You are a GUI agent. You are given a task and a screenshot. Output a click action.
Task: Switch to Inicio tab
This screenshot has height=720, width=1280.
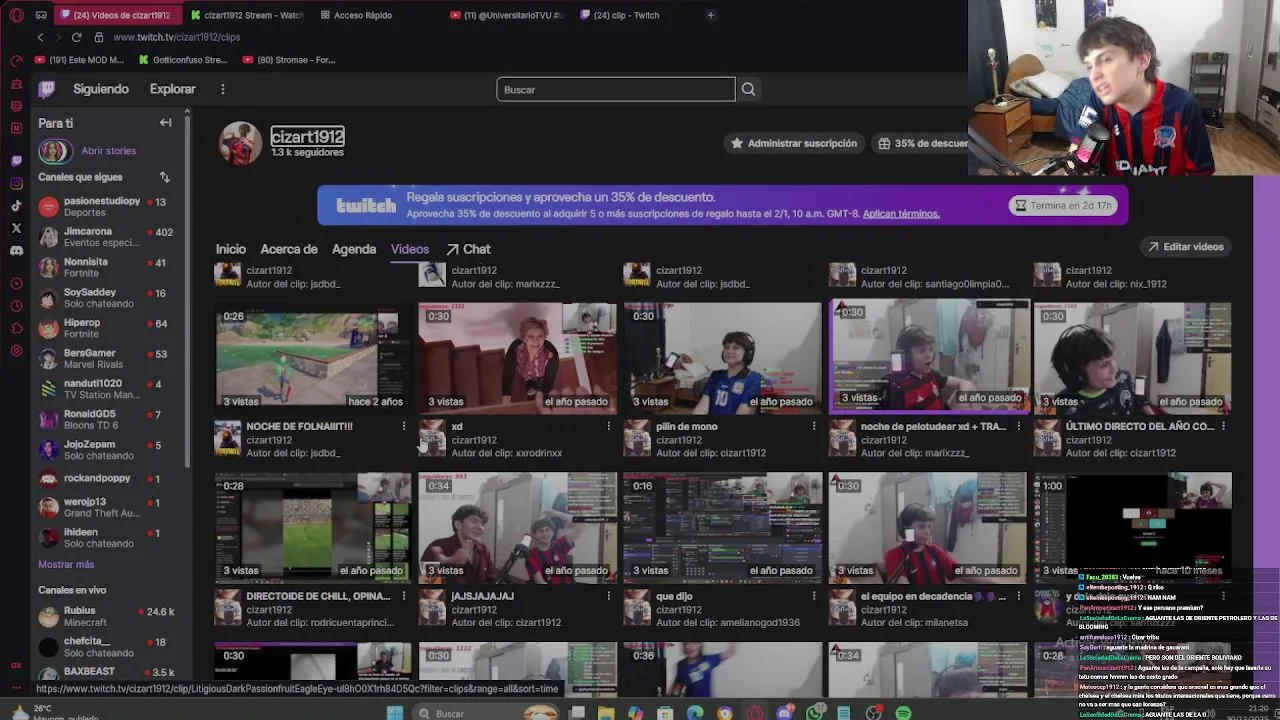[x=230, y=249]
